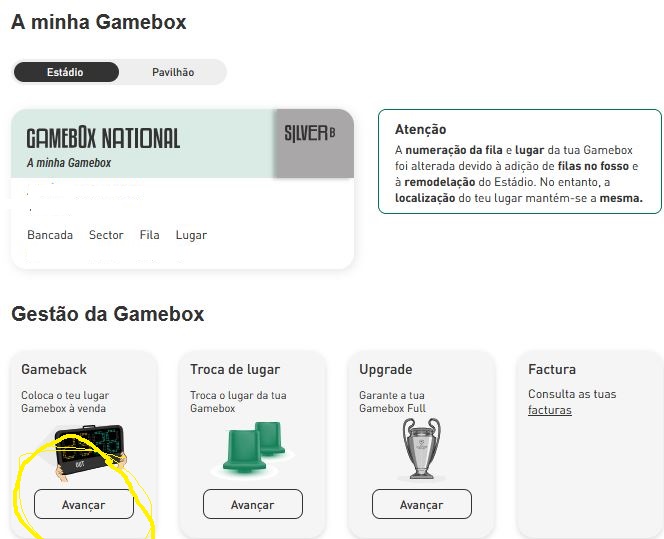Open the facturas link
This screenshot has height=539, width=664.
tap(550, 410)
